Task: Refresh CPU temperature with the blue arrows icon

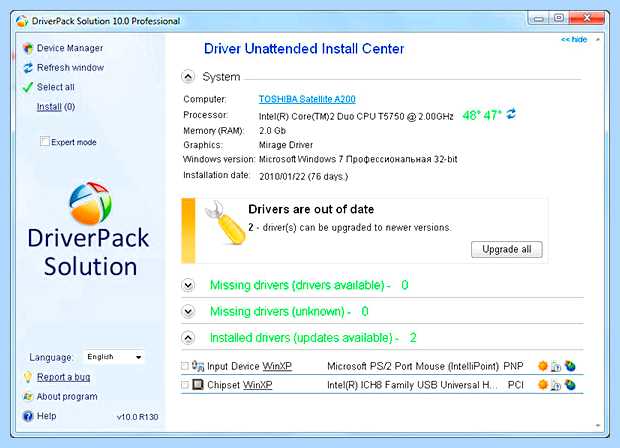Action: [511, 114]
